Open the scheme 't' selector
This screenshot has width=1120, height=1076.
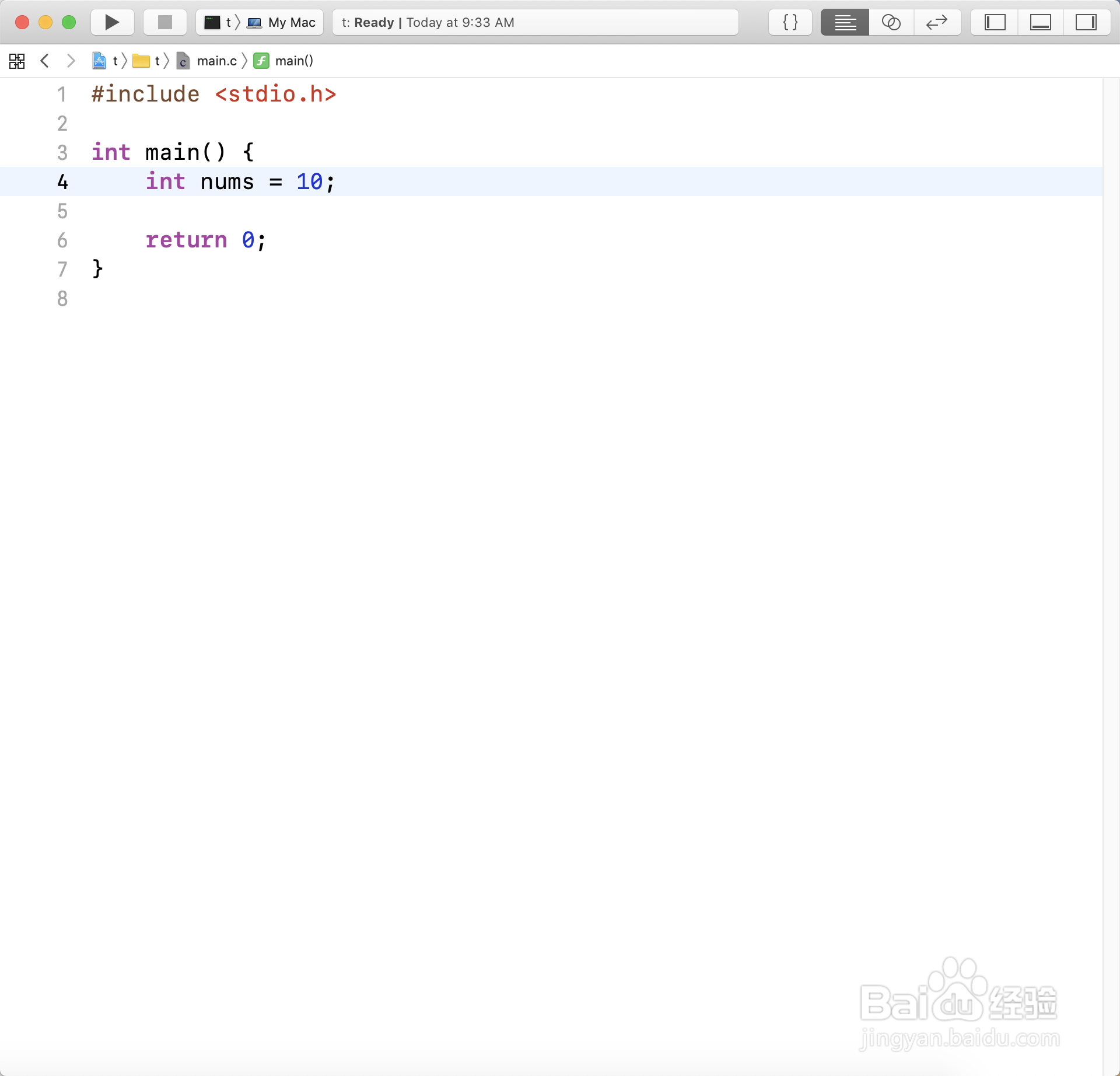pyautogui.click(x=218, y=22)
